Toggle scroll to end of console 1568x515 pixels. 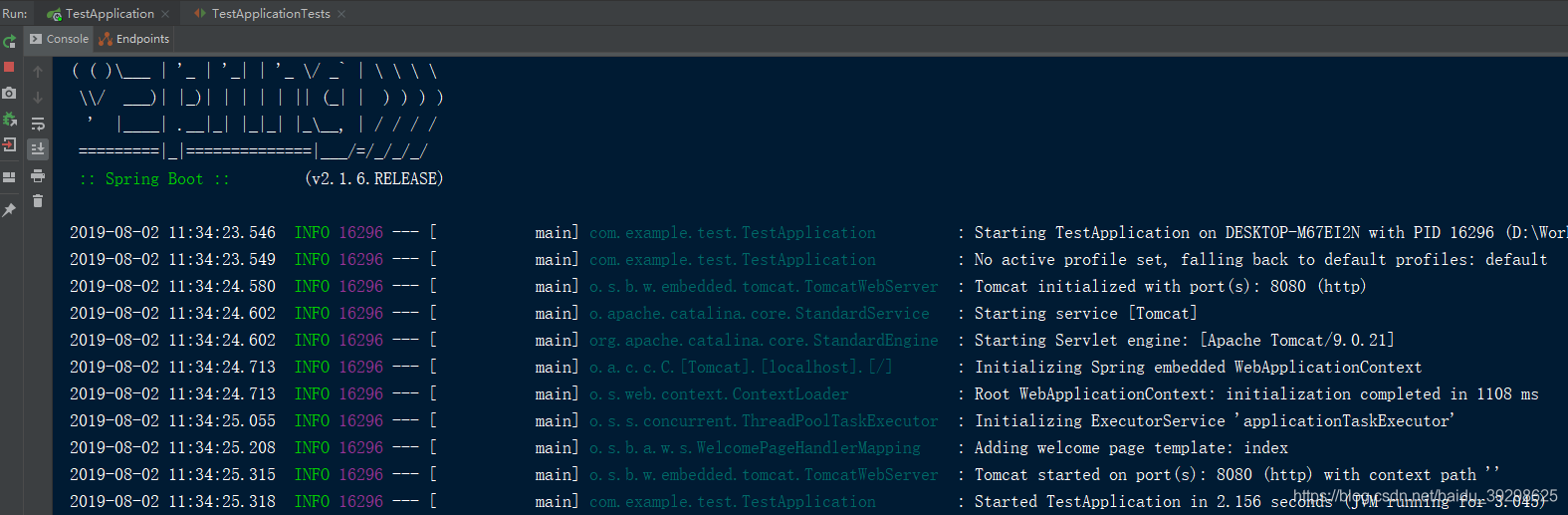coord(38,149)
